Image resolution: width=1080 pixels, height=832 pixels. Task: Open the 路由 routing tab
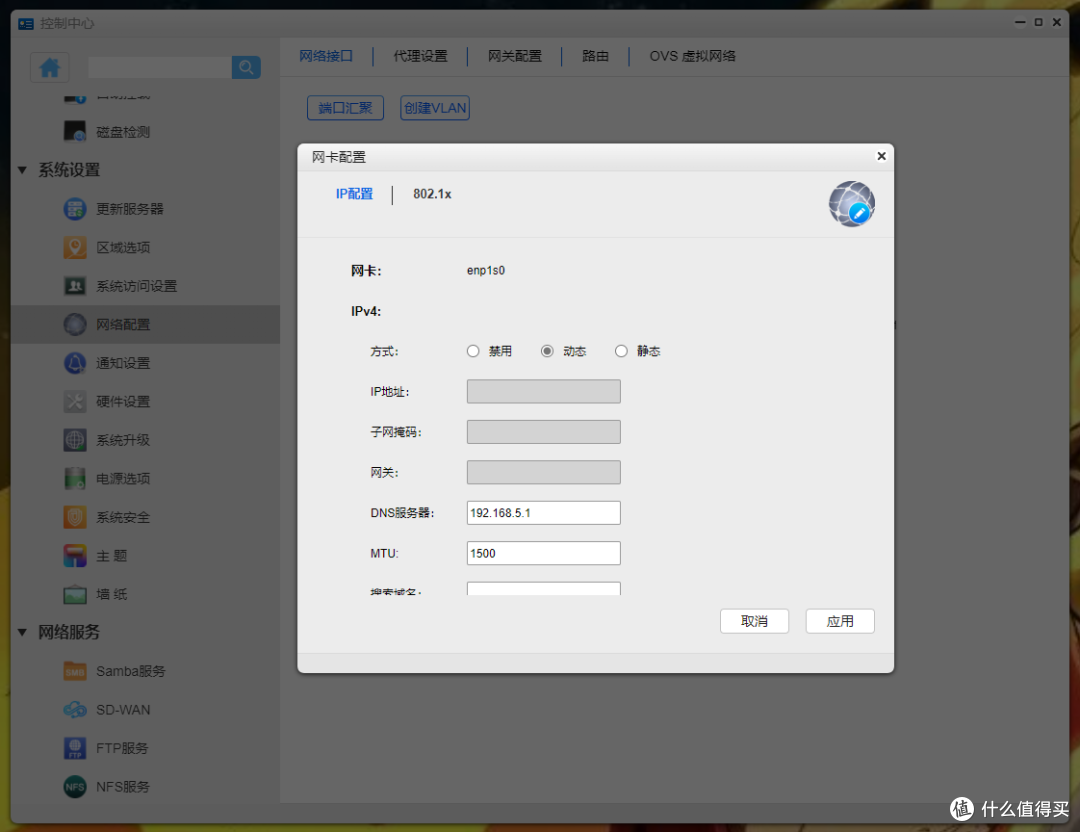pyautogui.click(x=595, y=56)
